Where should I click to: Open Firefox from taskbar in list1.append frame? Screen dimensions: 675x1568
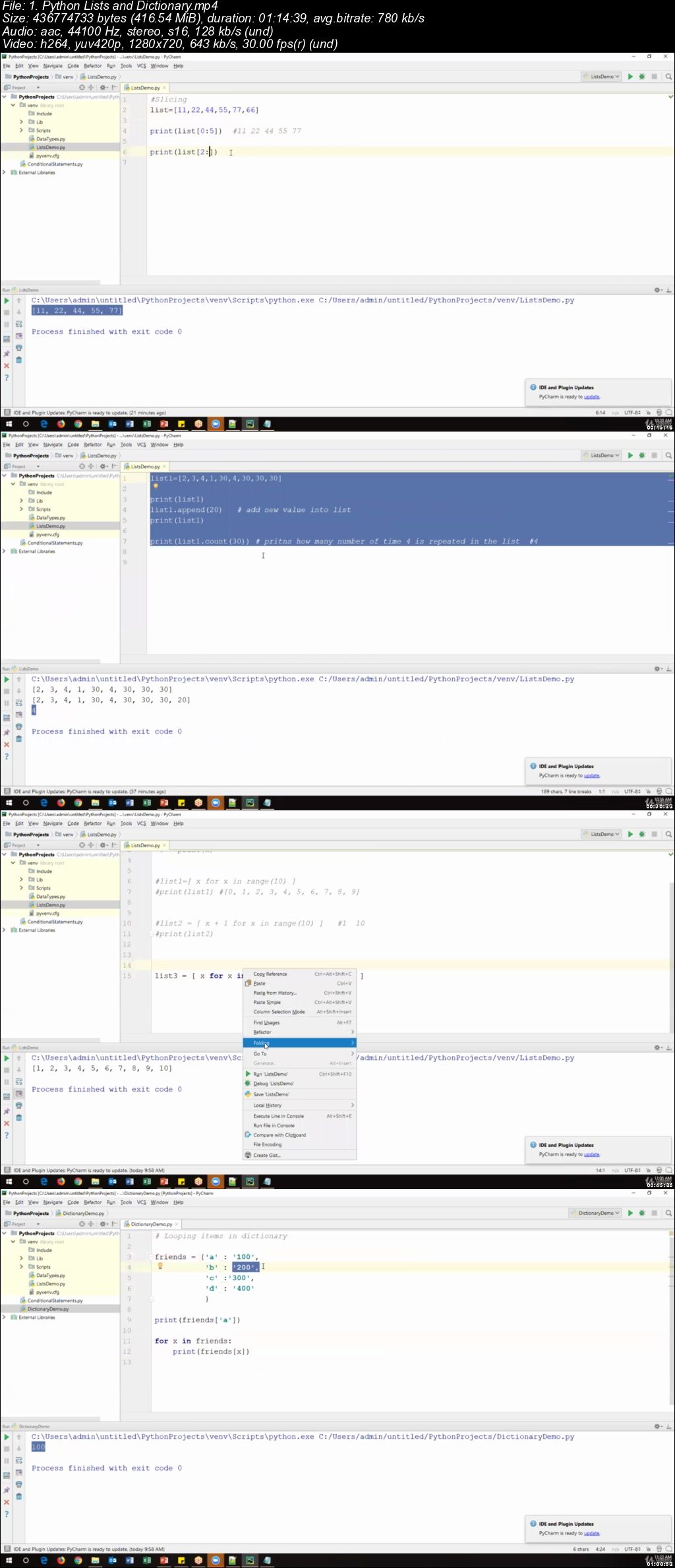click(61, 803)
